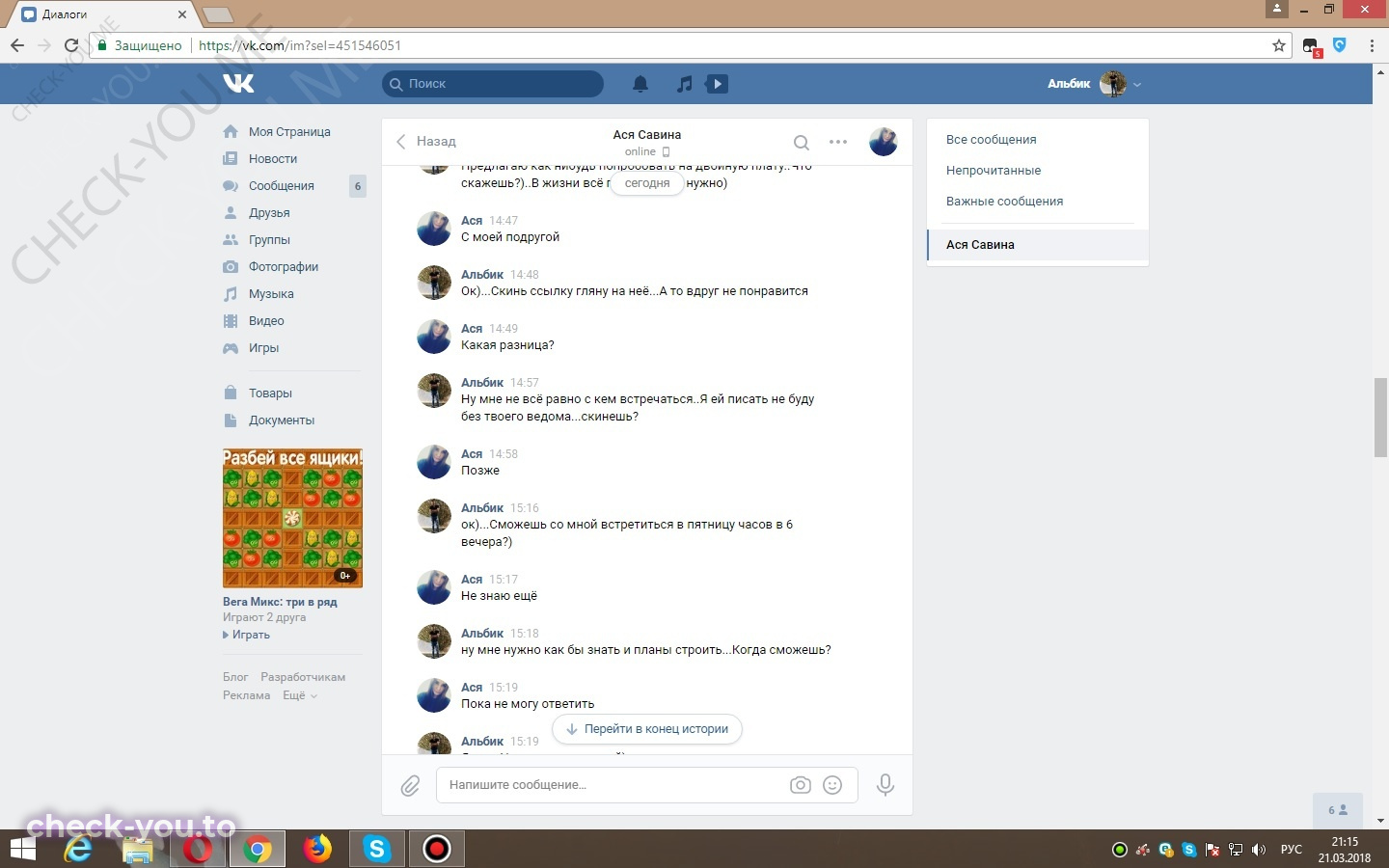Click the microphone voice message icon
The width and height of the screenshot is (1389, 868).
(885, 785)
